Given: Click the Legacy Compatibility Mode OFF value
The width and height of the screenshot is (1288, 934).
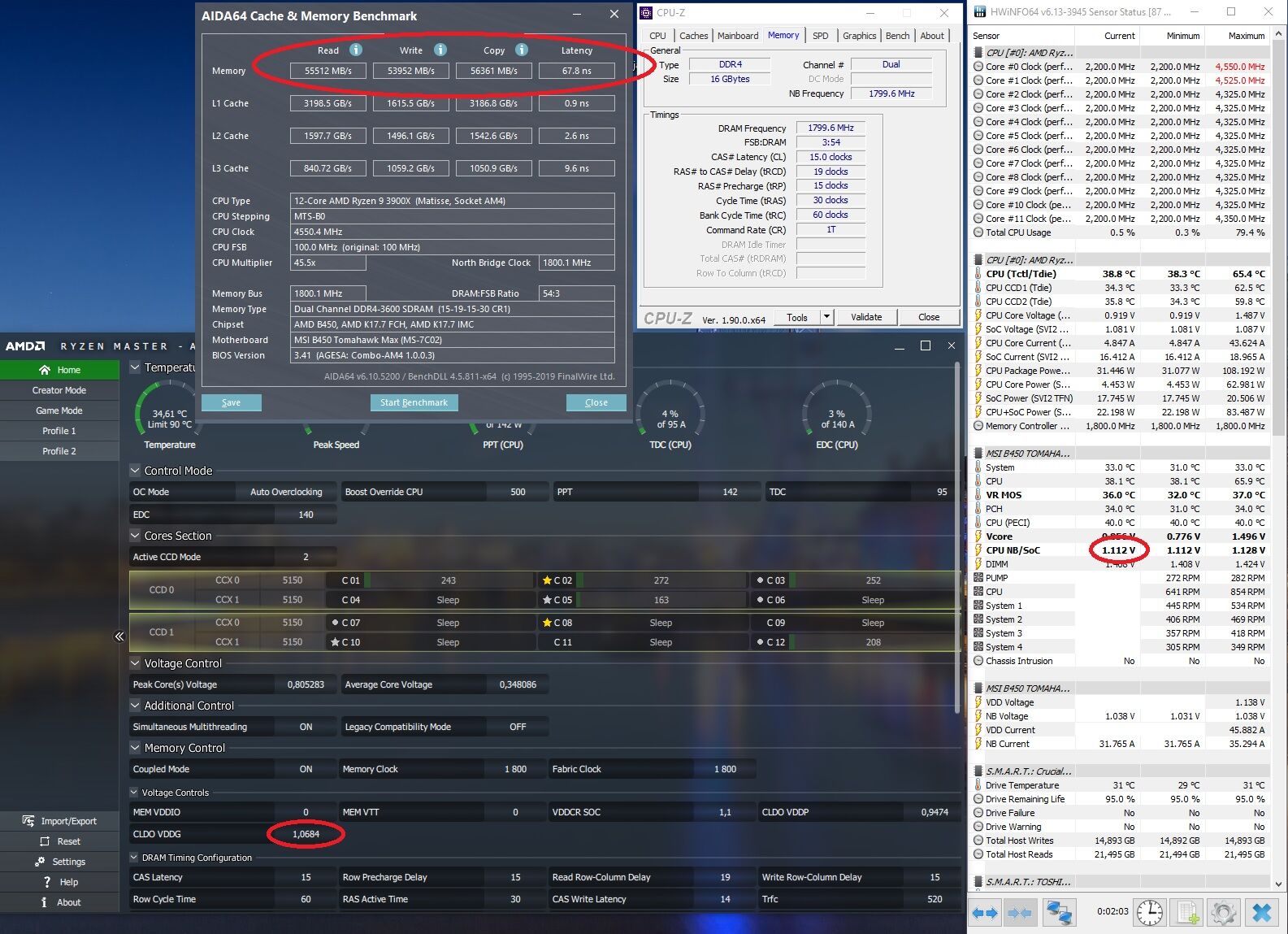Looking at the screenshot, I should coord(518,727).
